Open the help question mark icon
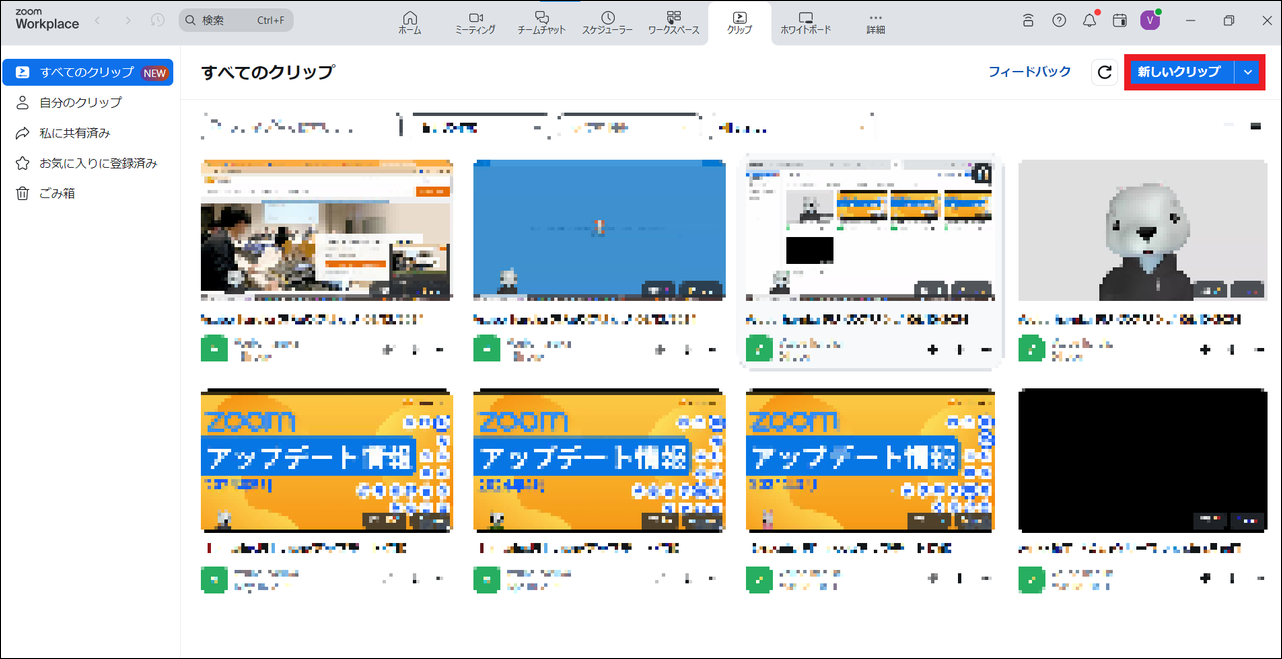 pos(1059,20)
